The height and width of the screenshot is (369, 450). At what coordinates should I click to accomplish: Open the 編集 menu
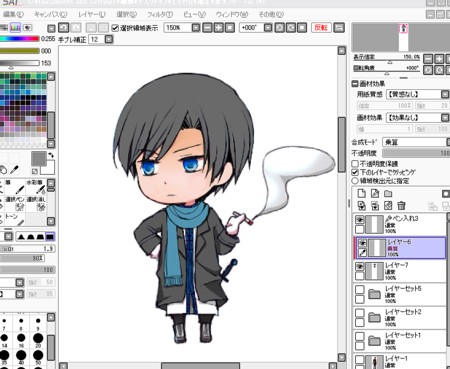pyautogui.click(x=13, y=15)
